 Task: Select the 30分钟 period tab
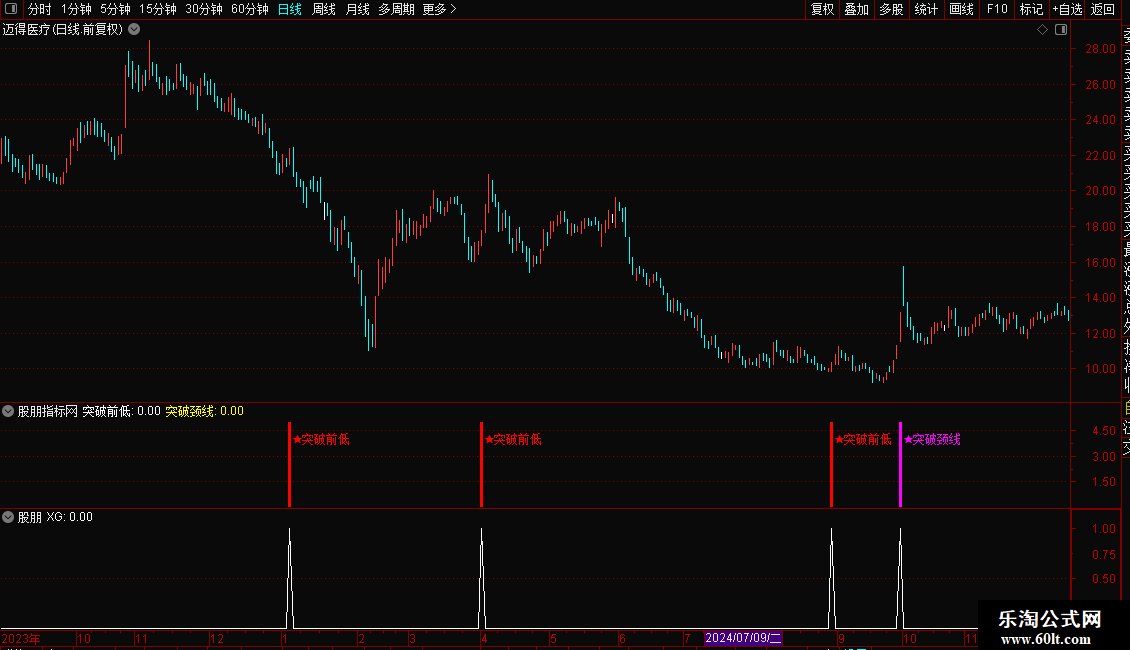click(204, 9)
